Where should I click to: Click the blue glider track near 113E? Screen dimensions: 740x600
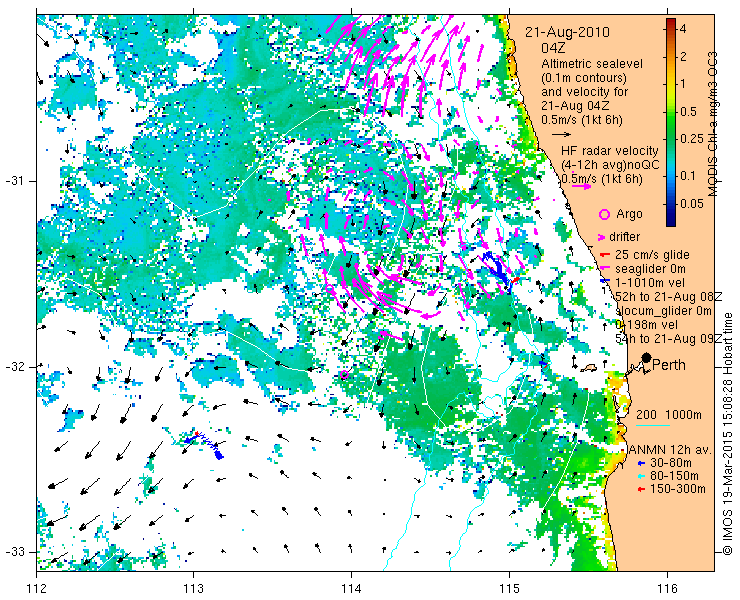[205, 443]
